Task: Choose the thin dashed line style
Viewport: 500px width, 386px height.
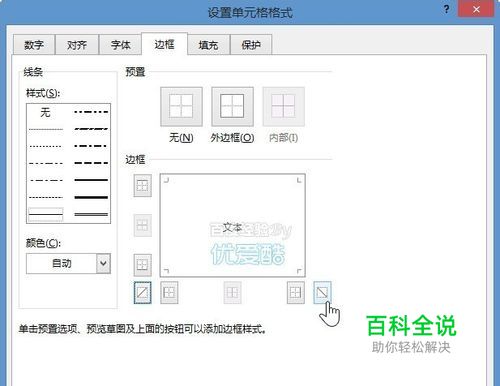Action: pyautogui.click(x=46, y=197)
